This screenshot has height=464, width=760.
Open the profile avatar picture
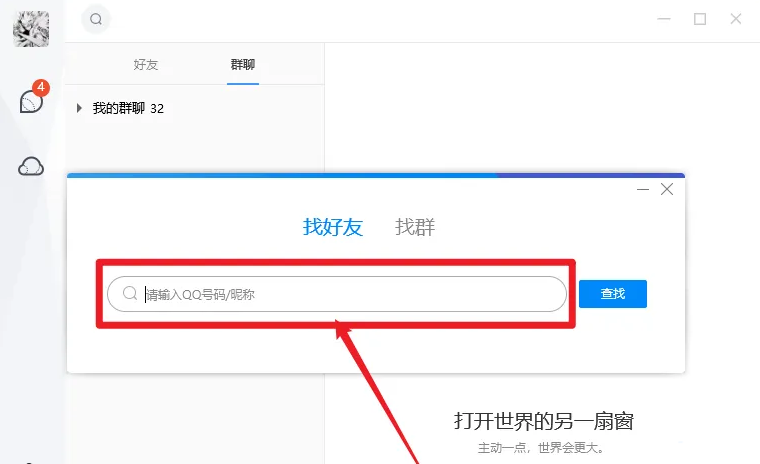(x=31, y=29)
